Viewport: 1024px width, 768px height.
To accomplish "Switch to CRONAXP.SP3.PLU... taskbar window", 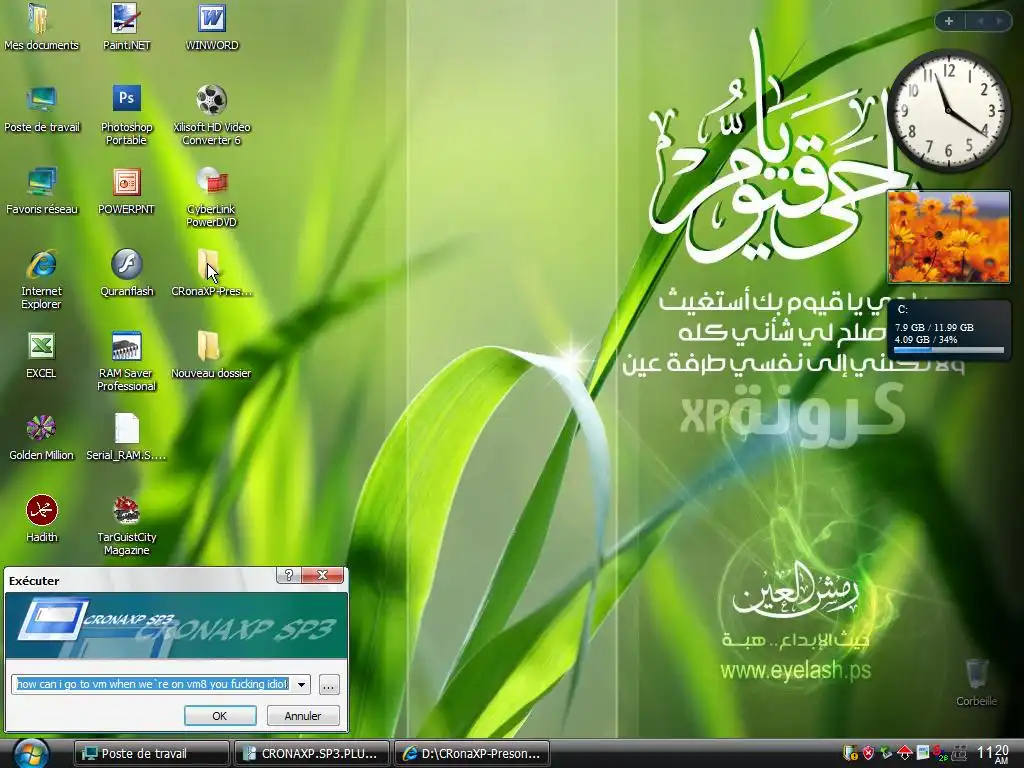I will [x=312, y=754].
